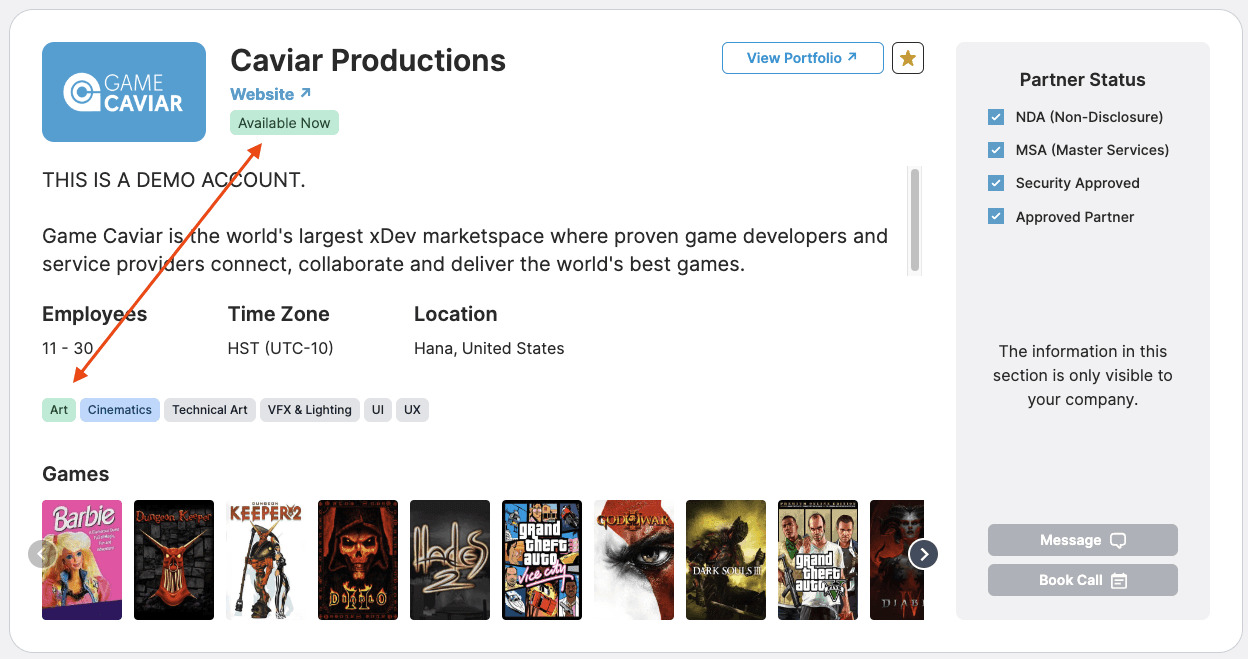This screenshot has width=1248, height=659.
Task: Click the Employees column heading
Action: click(x=95, y=314)
